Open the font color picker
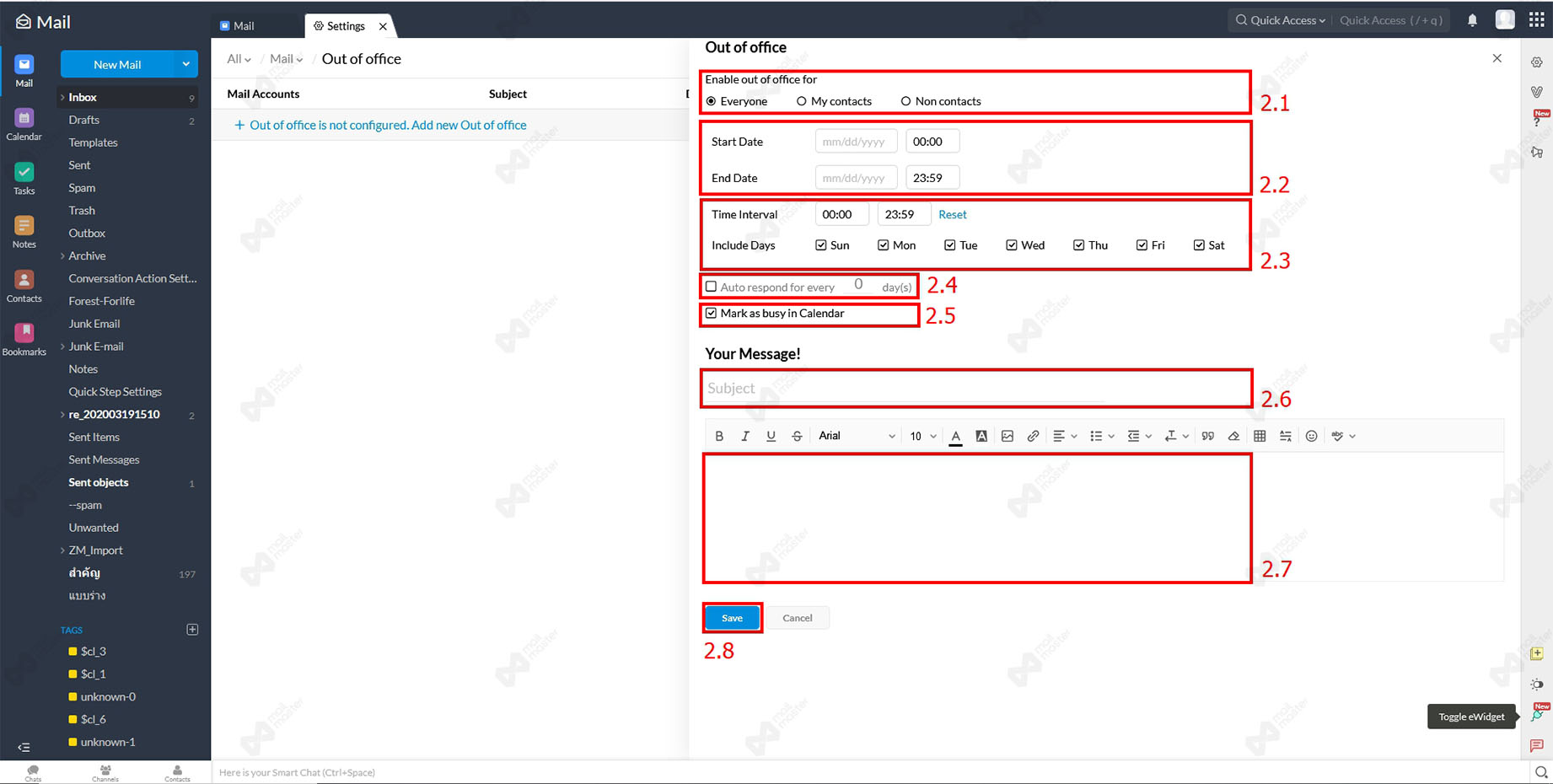This screenshot has height=784, width=1553. click(955, 436)
